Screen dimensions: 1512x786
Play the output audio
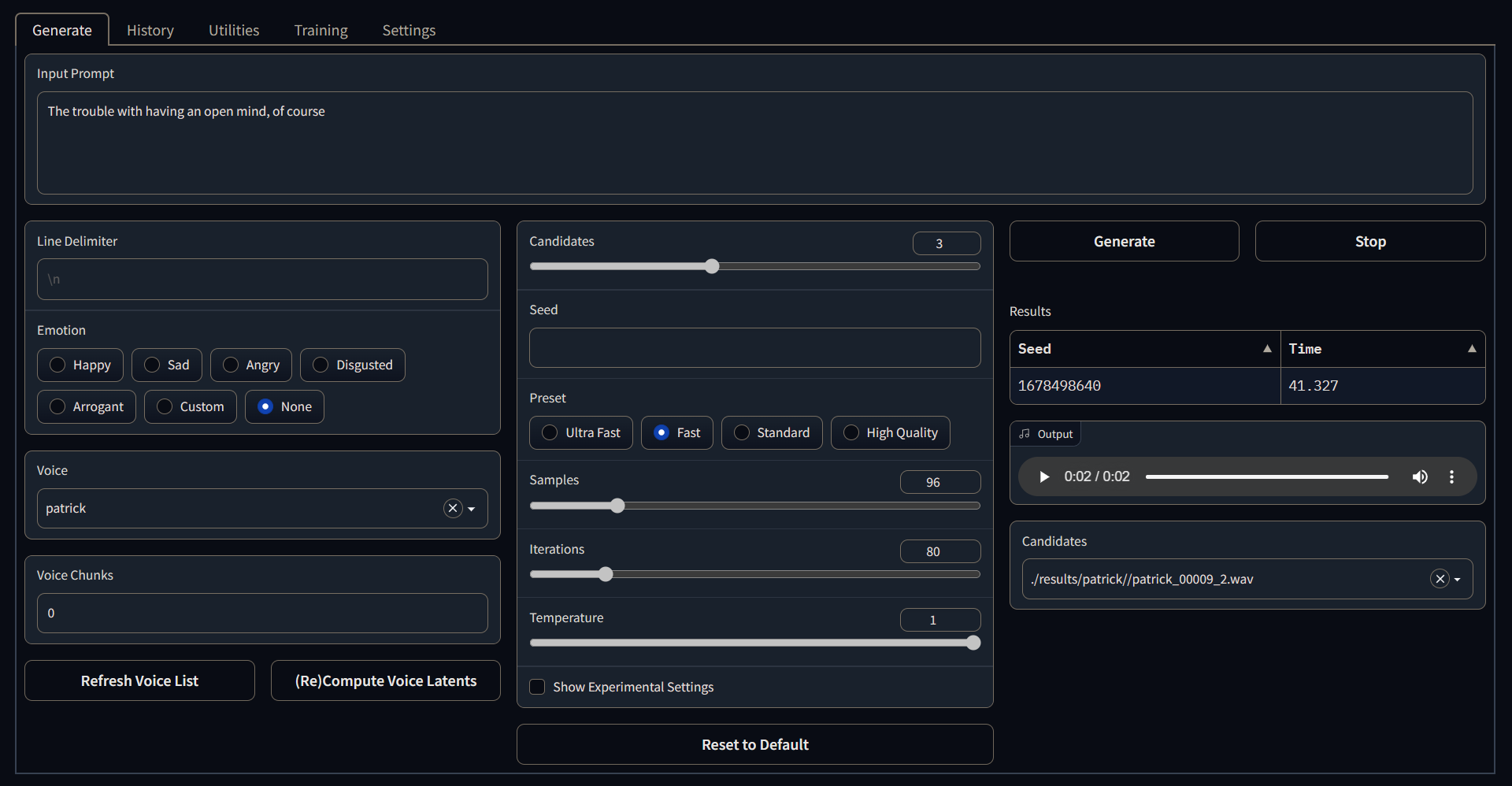[1044, 476]
